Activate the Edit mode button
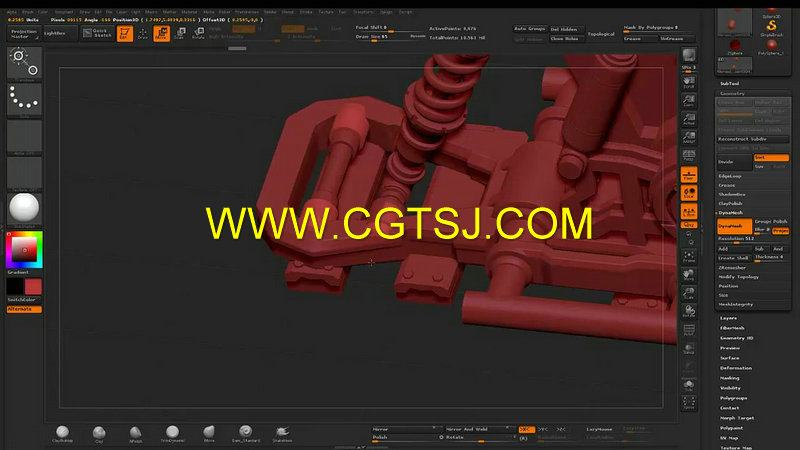The image size is (800, 450). point(124,34)
